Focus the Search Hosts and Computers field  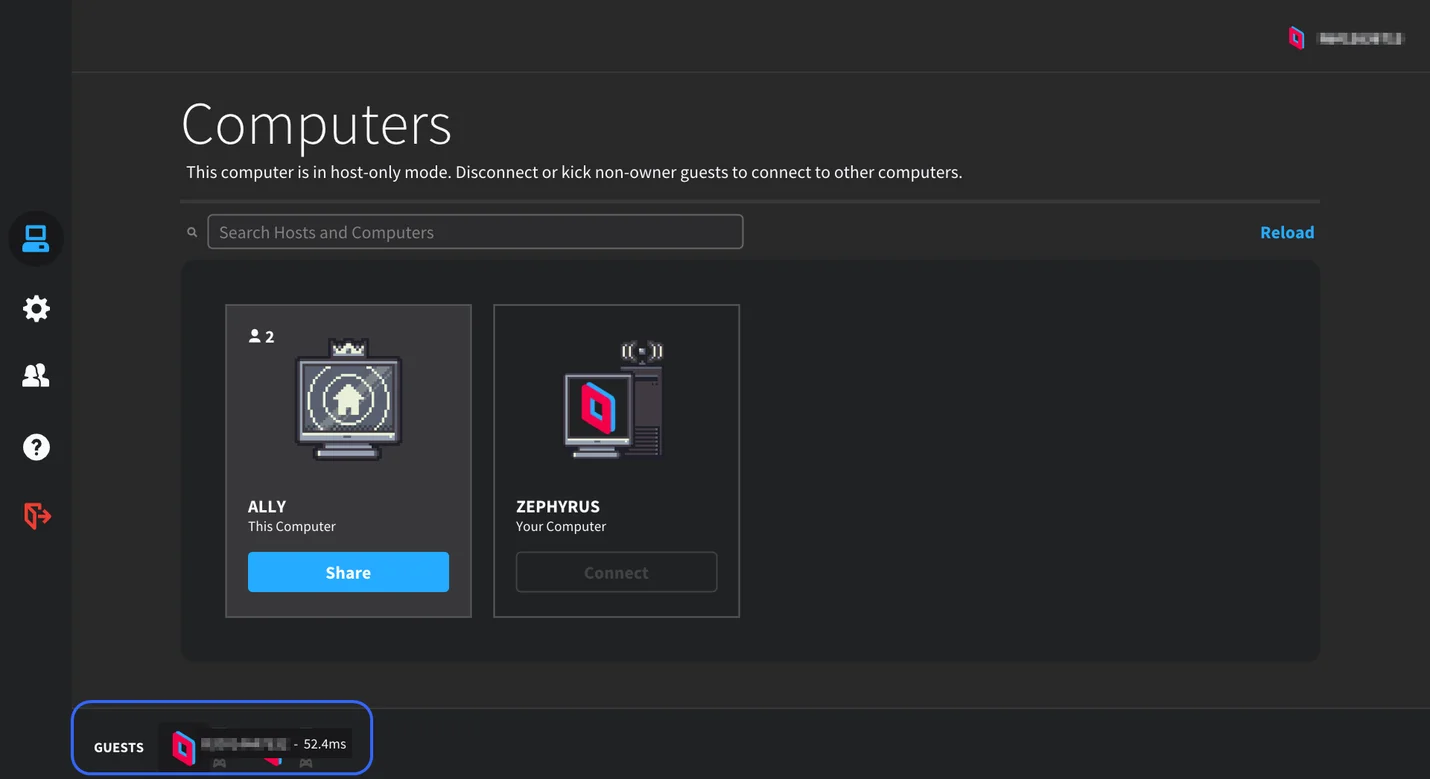click(475, 232)
